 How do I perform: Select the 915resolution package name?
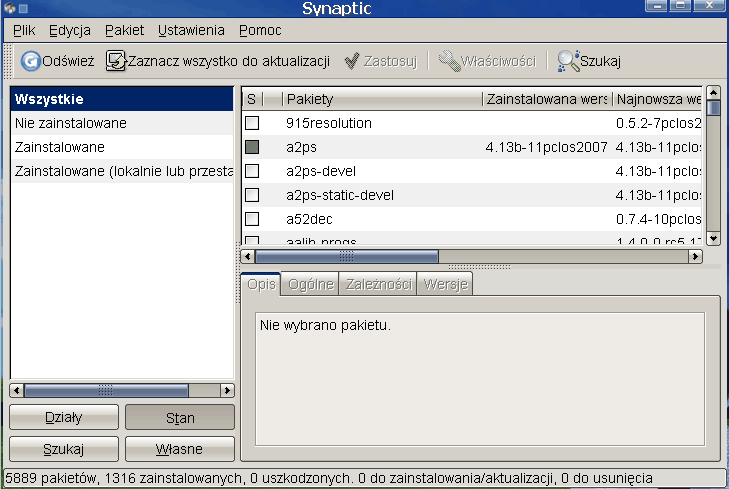point(329,123)
